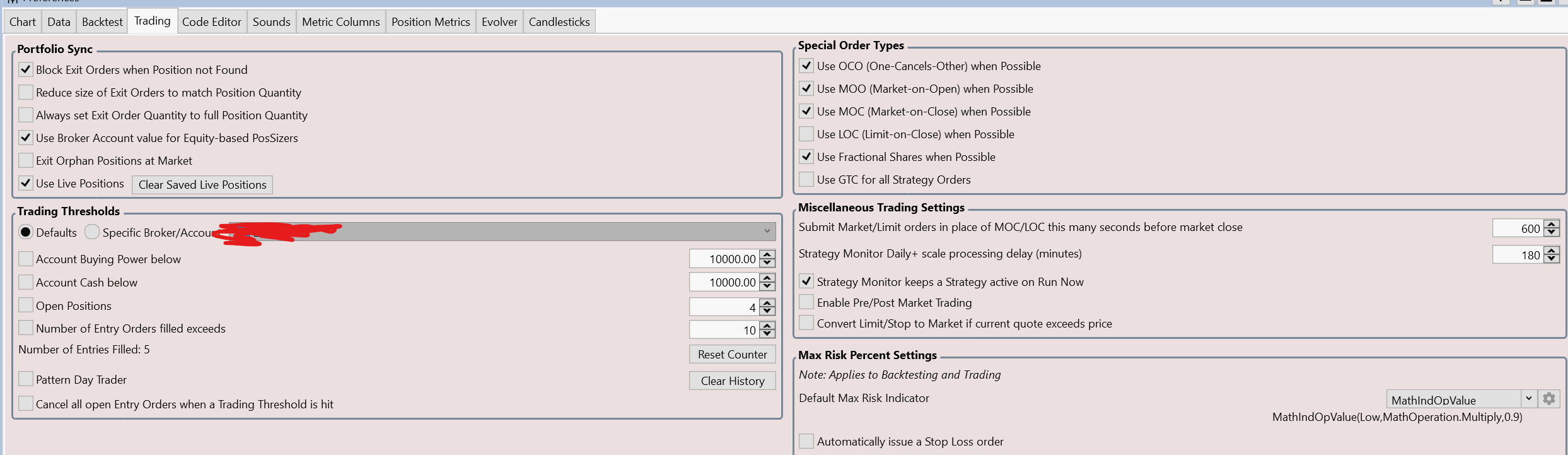Screen dimensions: 1568x455
Task: Click the Clear History button
Action: (732, 381)
